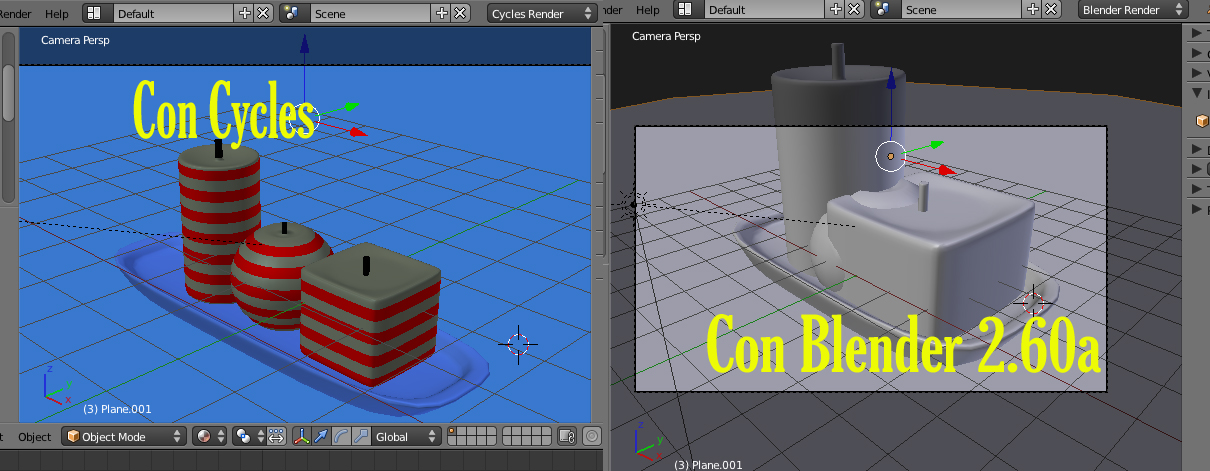Add new scene in right Blender Render window

click(x=1034, y=10)
